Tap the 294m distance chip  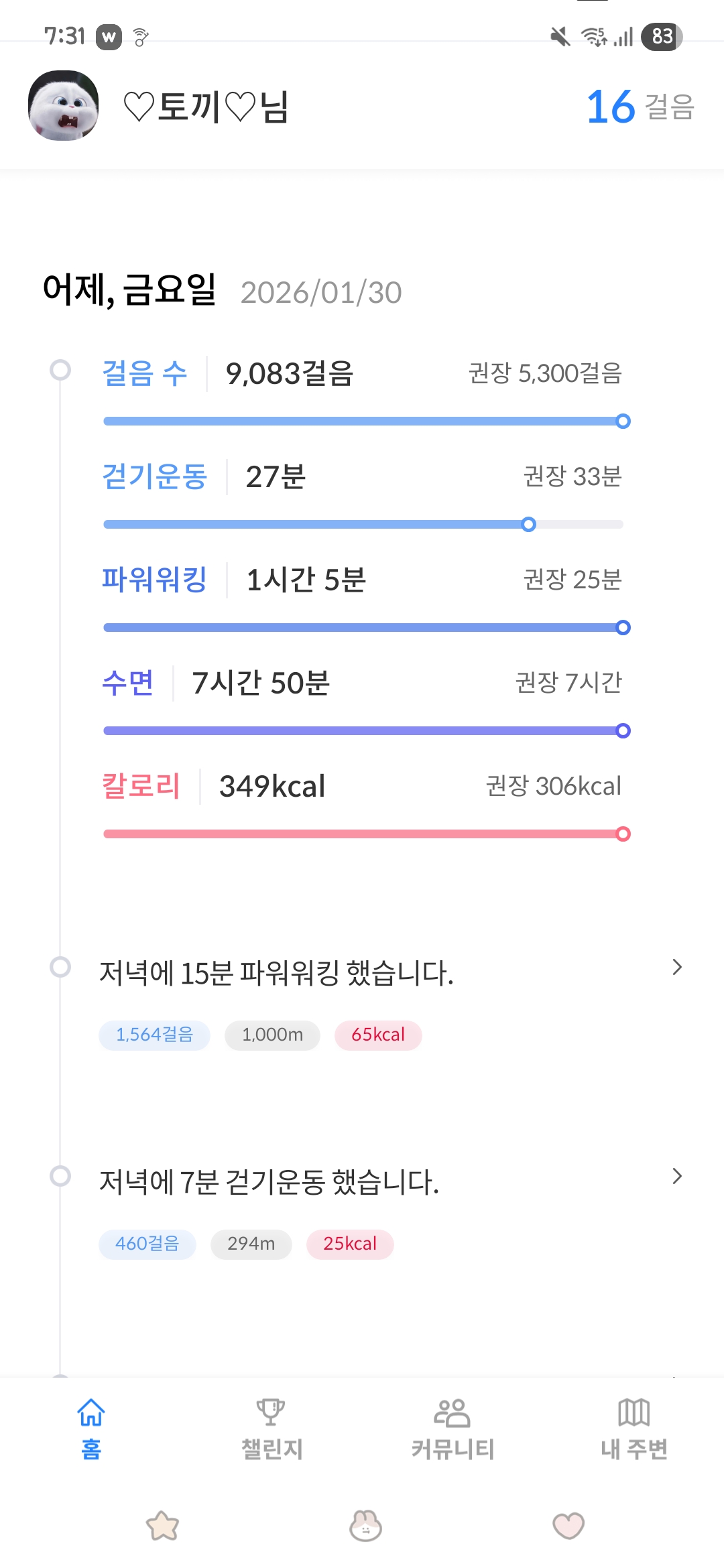pyautogui.click(x=251, y=1244)
